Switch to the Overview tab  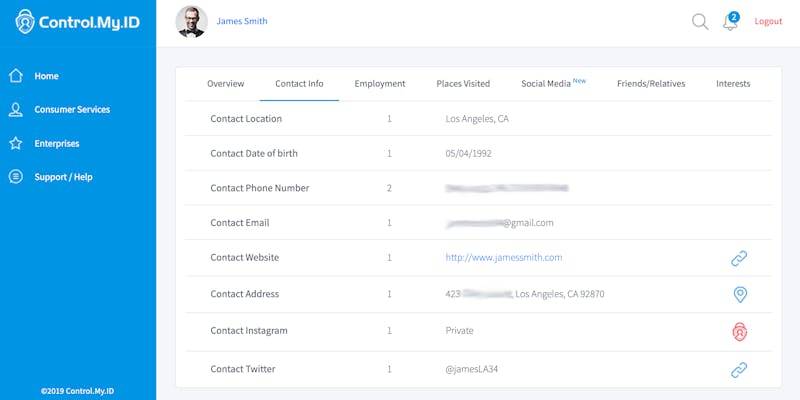coord(225,84)
